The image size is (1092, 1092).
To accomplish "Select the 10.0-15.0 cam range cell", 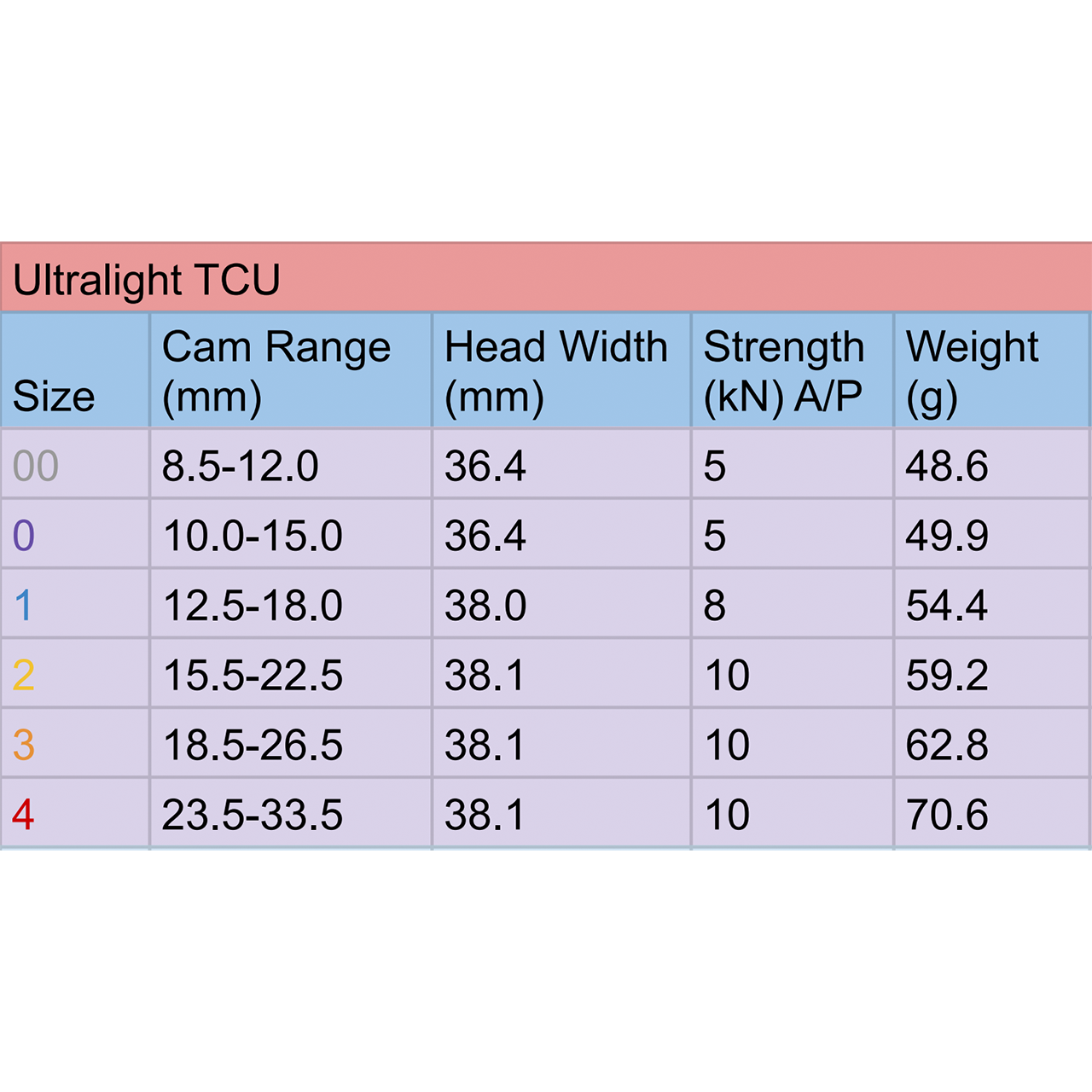I will [253, 536].
